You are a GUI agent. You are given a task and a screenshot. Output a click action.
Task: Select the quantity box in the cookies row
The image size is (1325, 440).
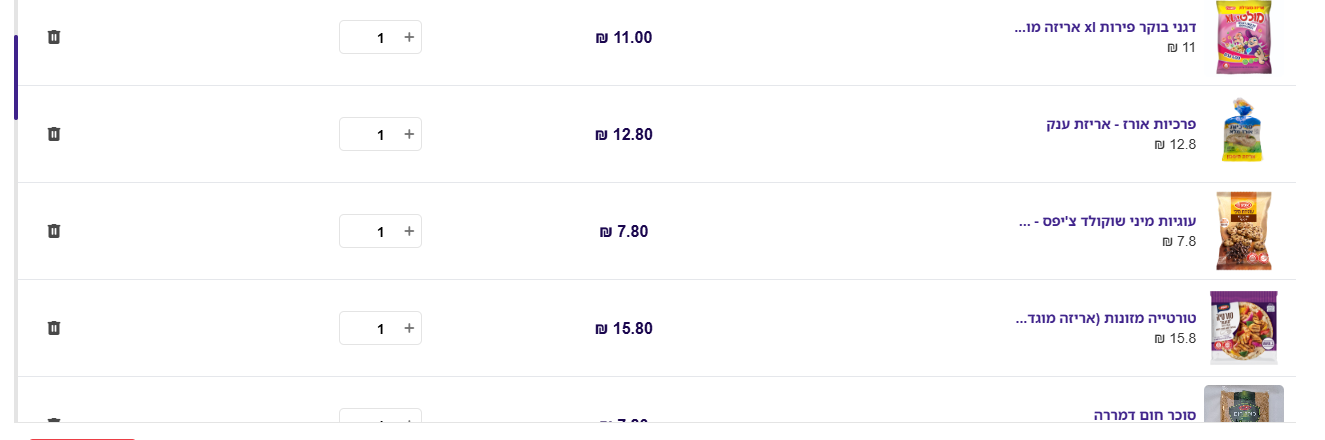click(371, 232)
